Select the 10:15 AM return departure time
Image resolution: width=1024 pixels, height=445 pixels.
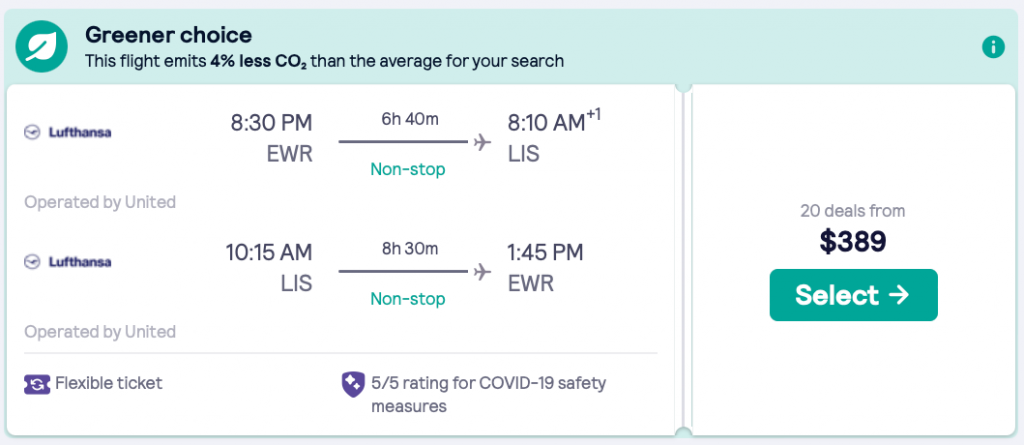(268, 253)
